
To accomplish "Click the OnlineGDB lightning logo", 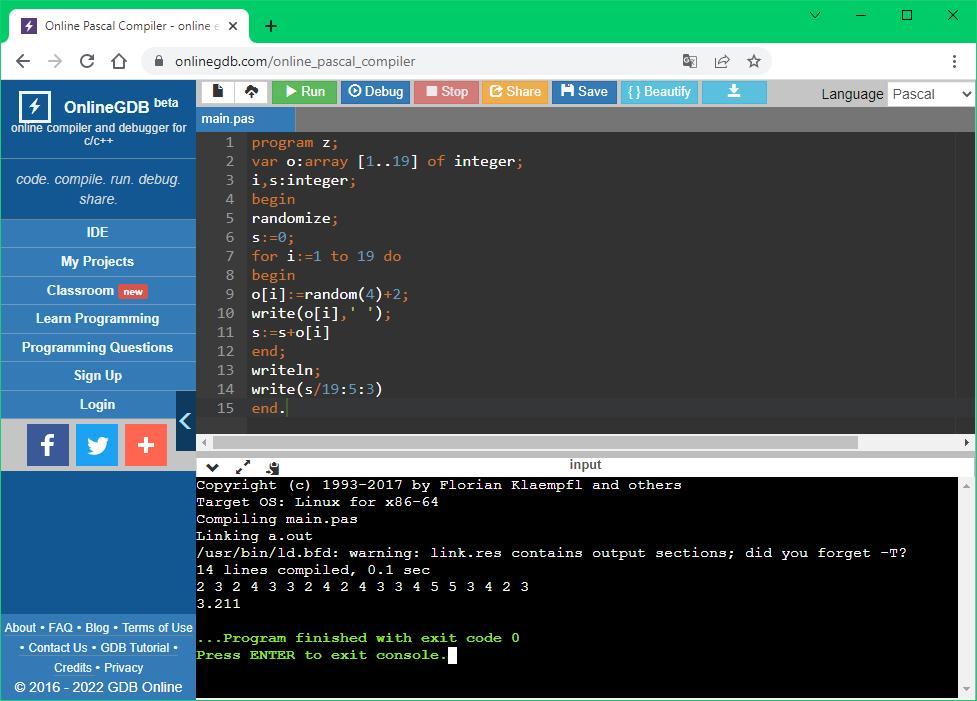I will click(x=34, y=107).
